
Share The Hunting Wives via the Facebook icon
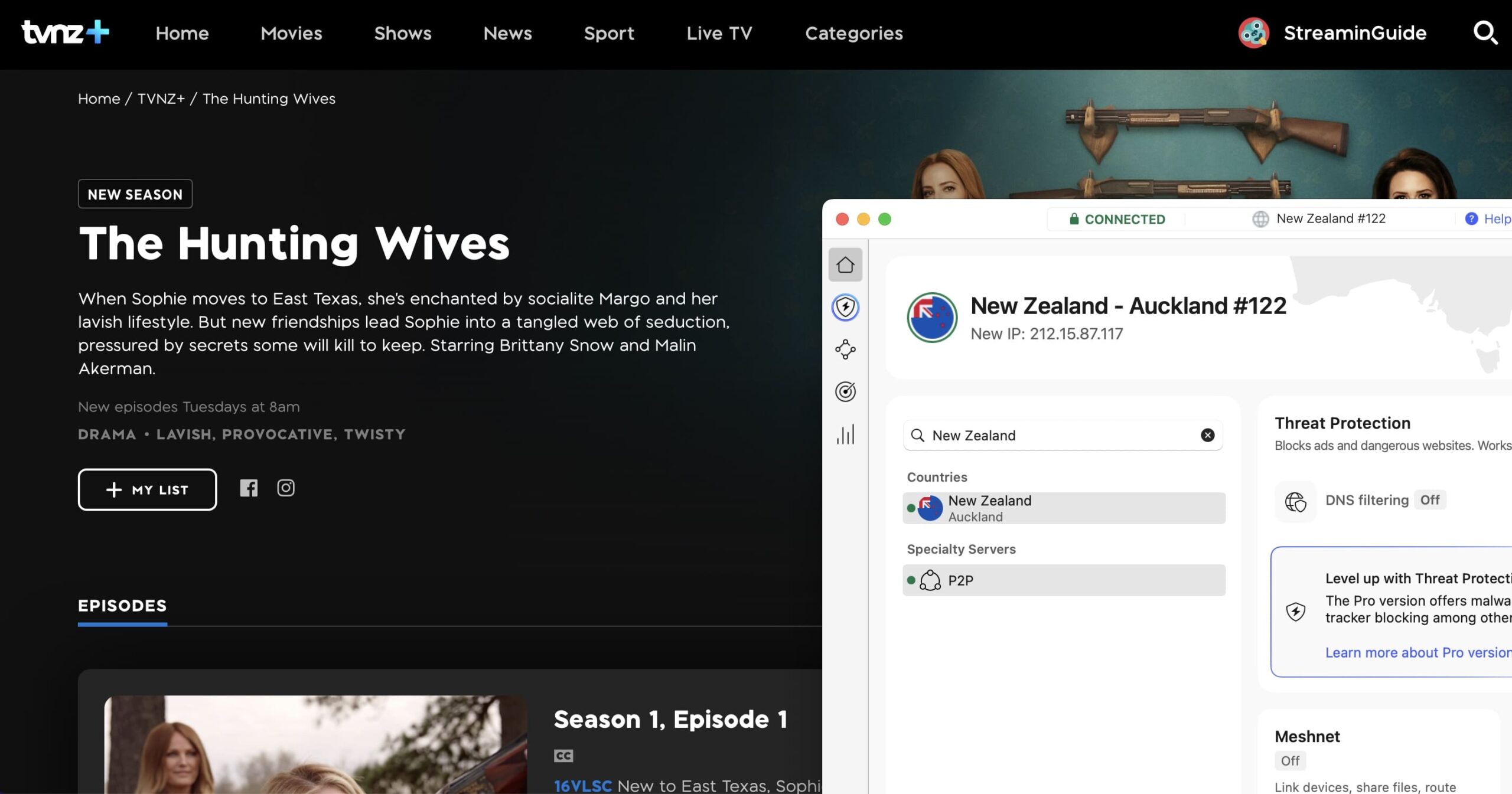(249, 488)
